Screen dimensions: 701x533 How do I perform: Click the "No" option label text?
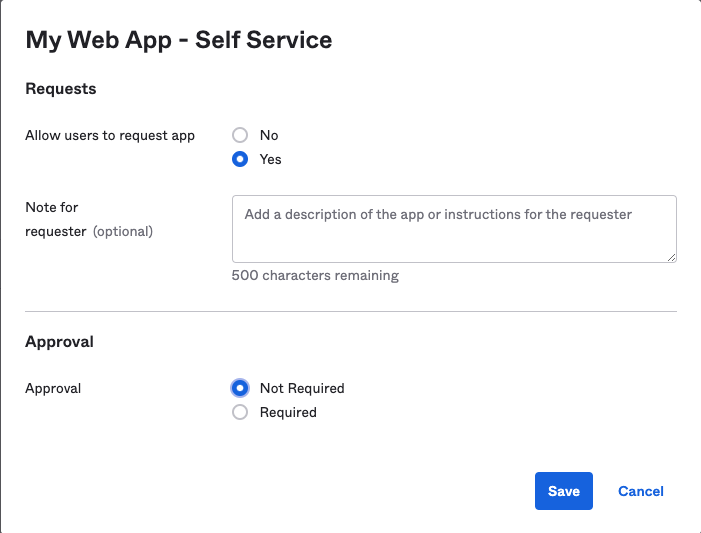(269, 135)
